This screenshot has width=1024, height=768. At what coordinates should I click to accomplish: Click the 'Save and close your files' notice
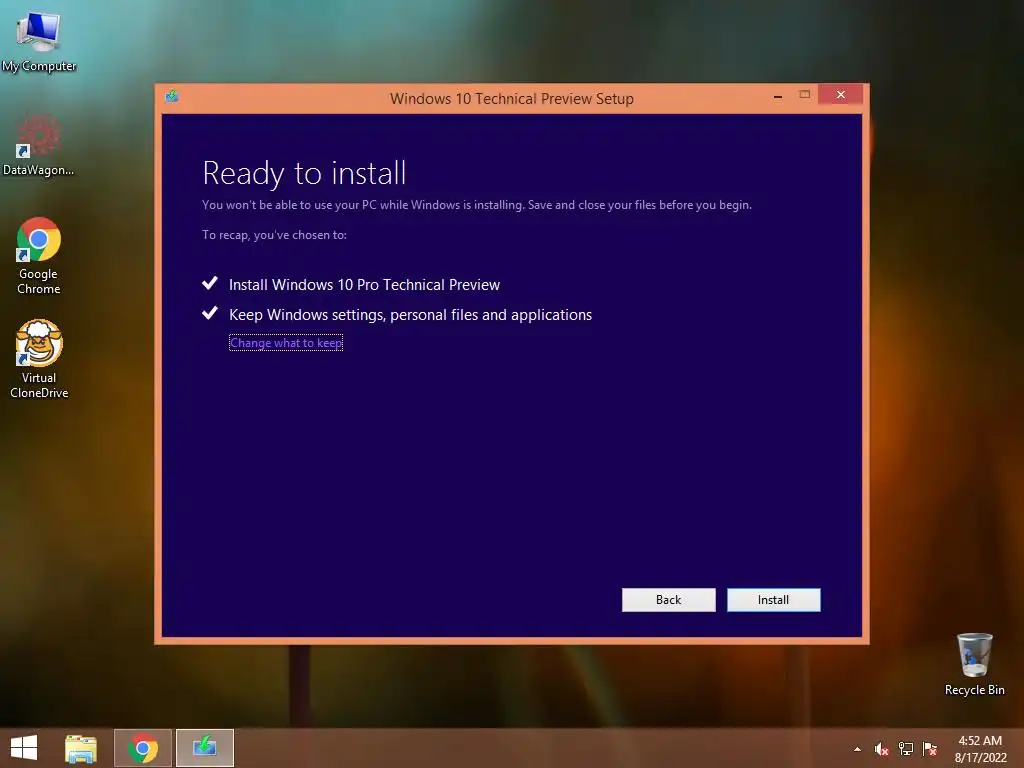[x=639, y=205]
